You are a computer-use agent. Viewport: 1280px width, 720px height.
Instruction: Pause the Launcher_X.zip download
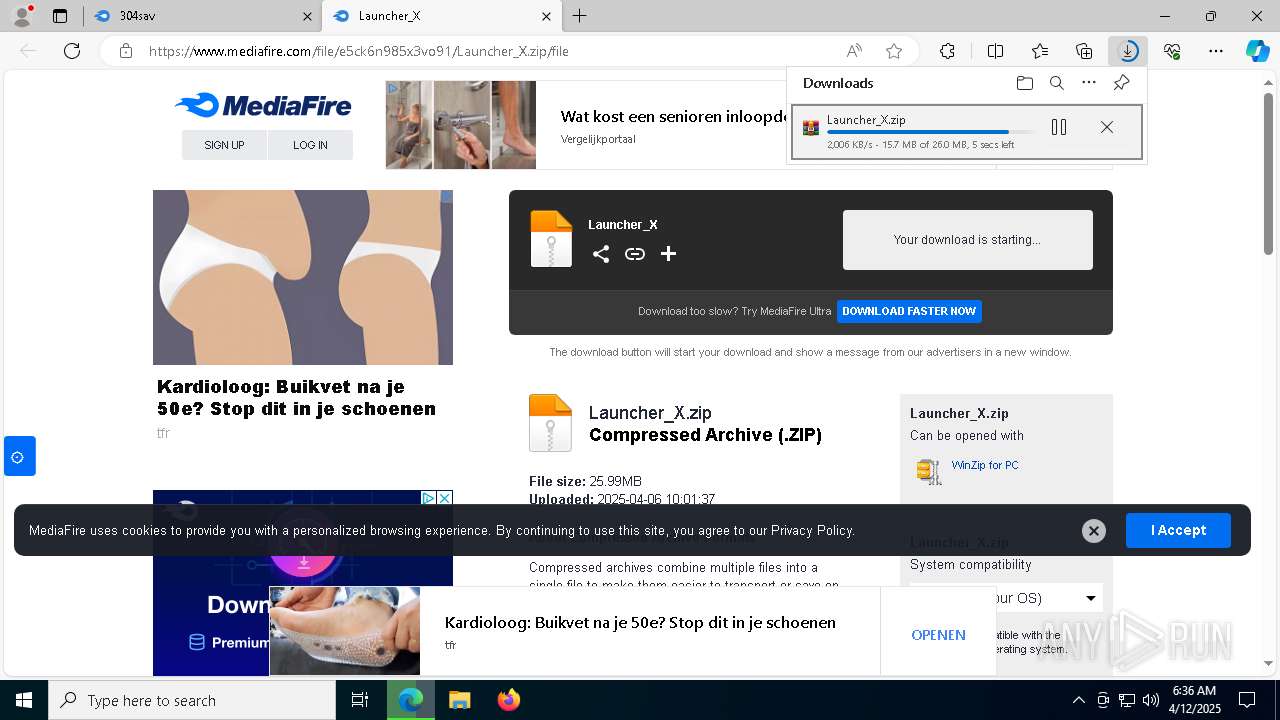pos(1059,127)
